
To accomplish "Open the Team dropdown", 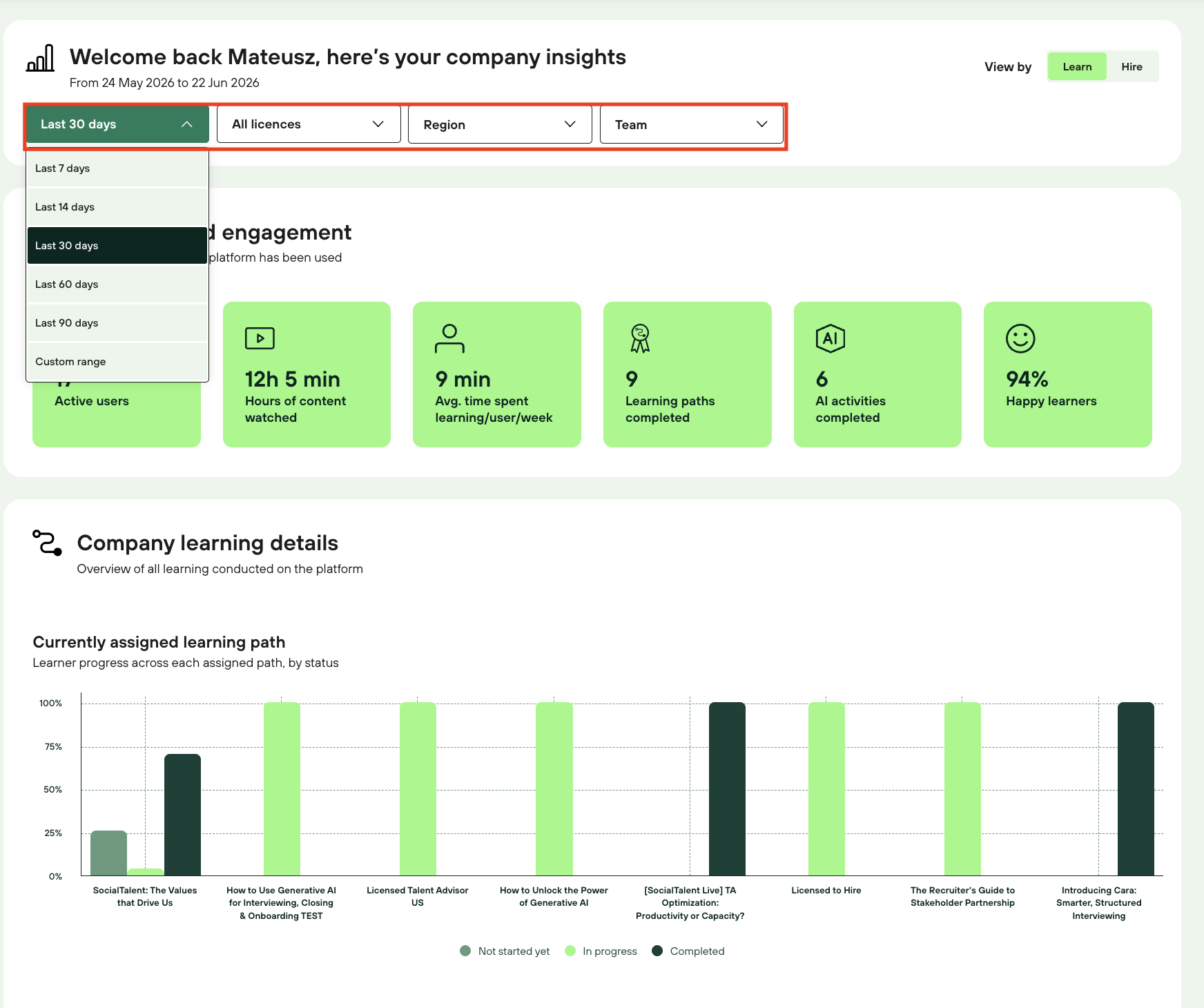I will [x=692, y=125].
